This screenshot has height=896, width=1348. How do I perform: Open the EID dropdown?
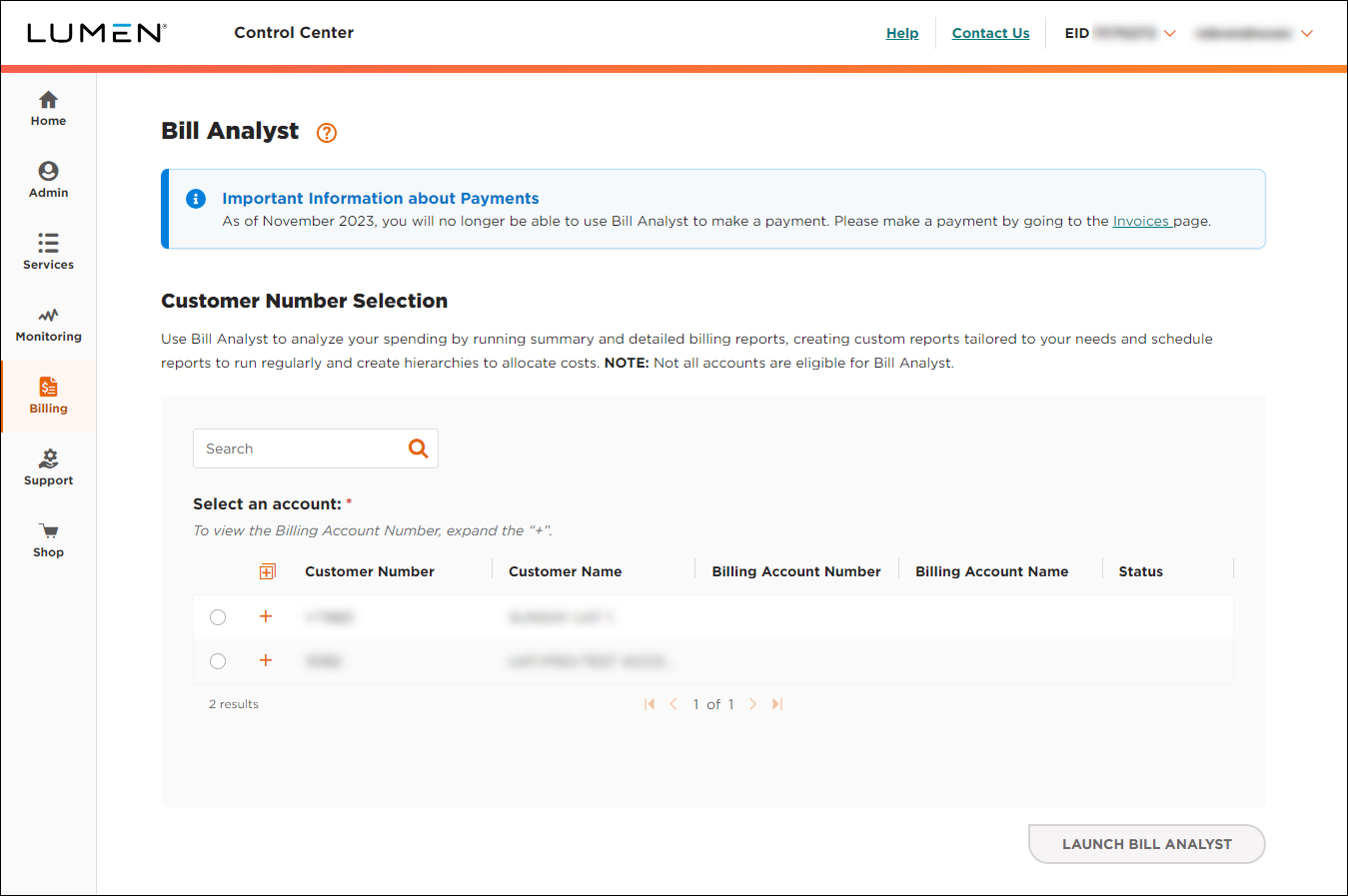1120,33
